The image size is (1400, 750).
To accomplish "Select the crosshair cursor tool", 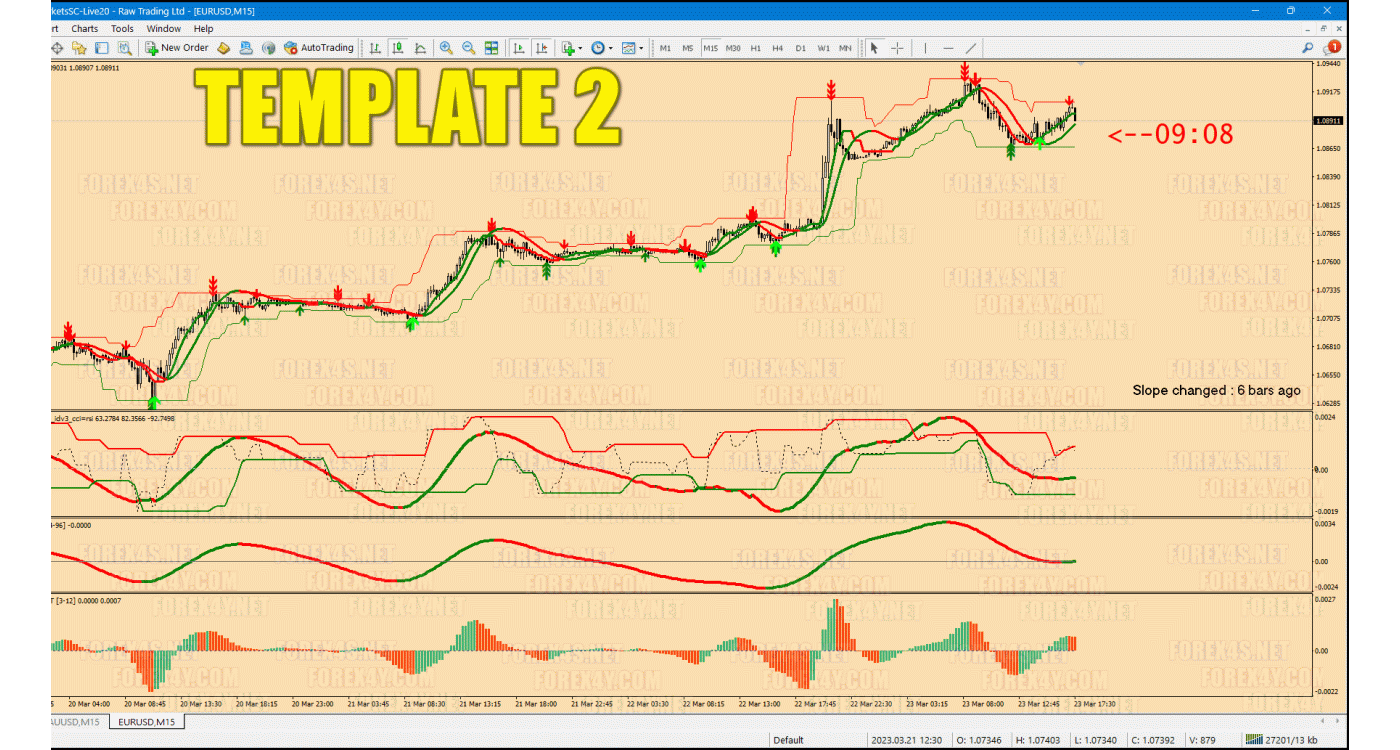I will pos(897,47).
